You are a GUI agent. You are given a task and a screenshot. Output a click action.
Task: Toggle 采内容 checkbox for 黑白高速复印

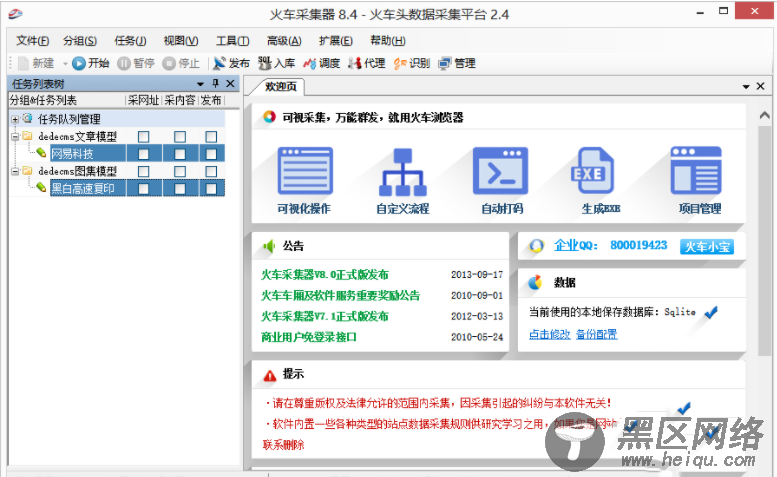point(180,188)
